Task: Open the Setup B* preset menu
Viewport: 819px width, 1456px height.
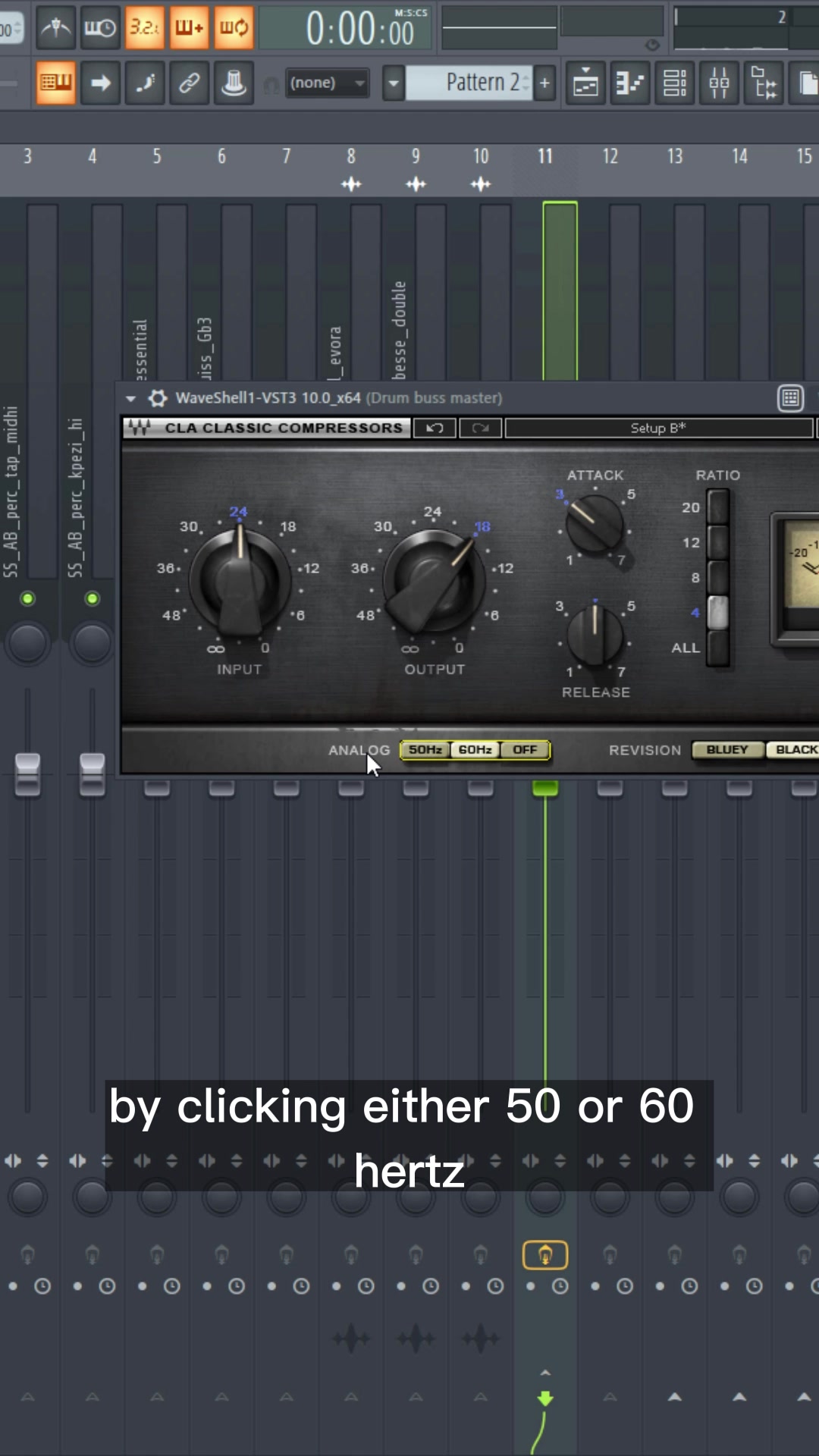Action: (x=658, y=428)
